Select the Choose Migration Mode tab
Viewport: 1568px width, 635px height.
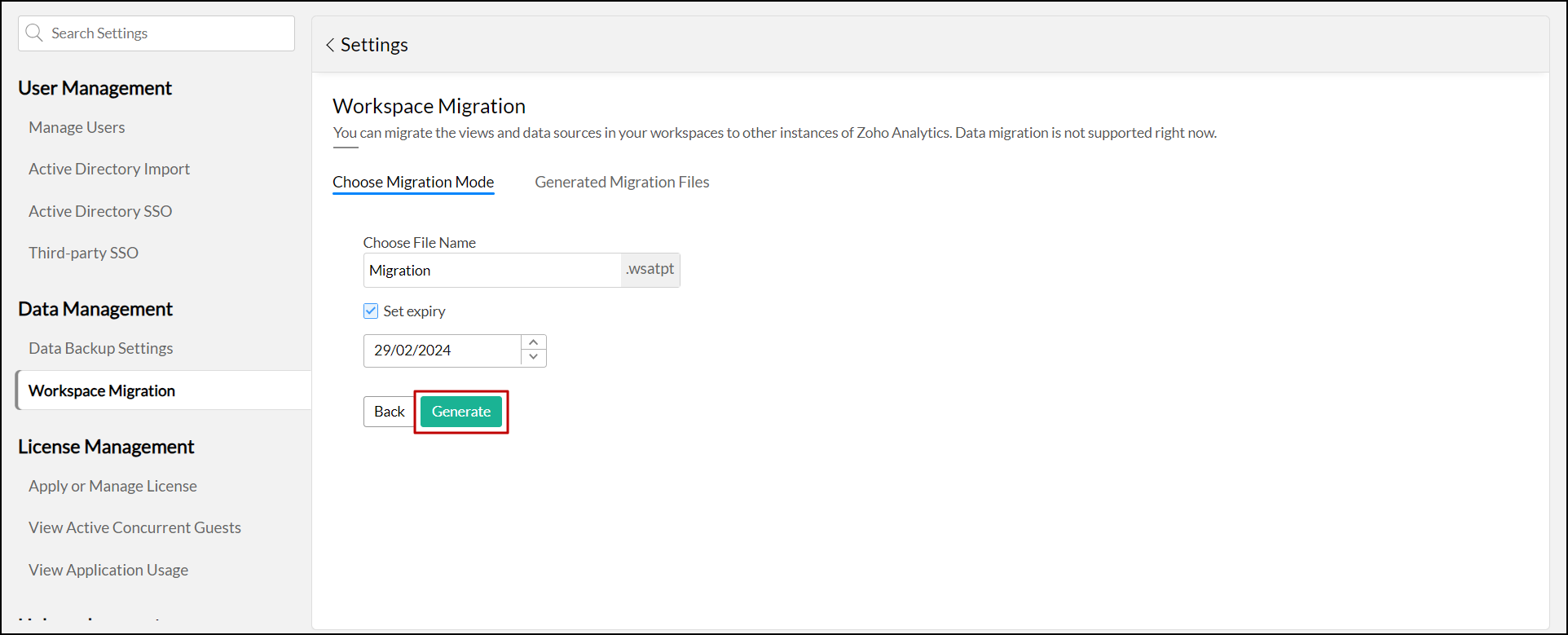point(413,182)
